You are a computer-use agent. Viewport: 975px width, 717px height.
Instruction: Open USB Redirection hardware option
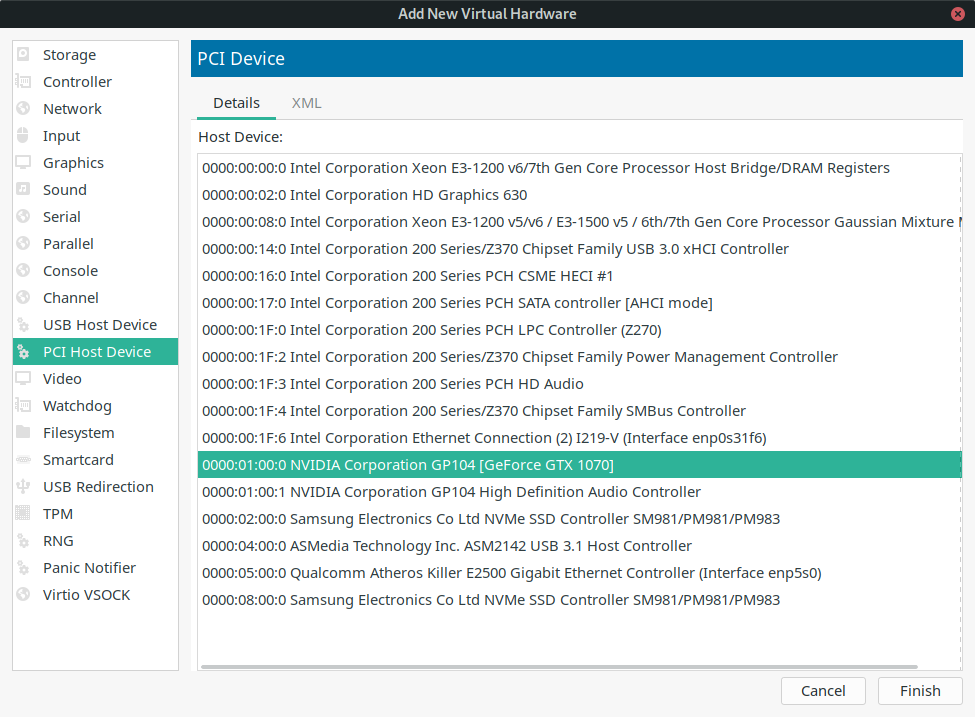(x=98, y=487)
